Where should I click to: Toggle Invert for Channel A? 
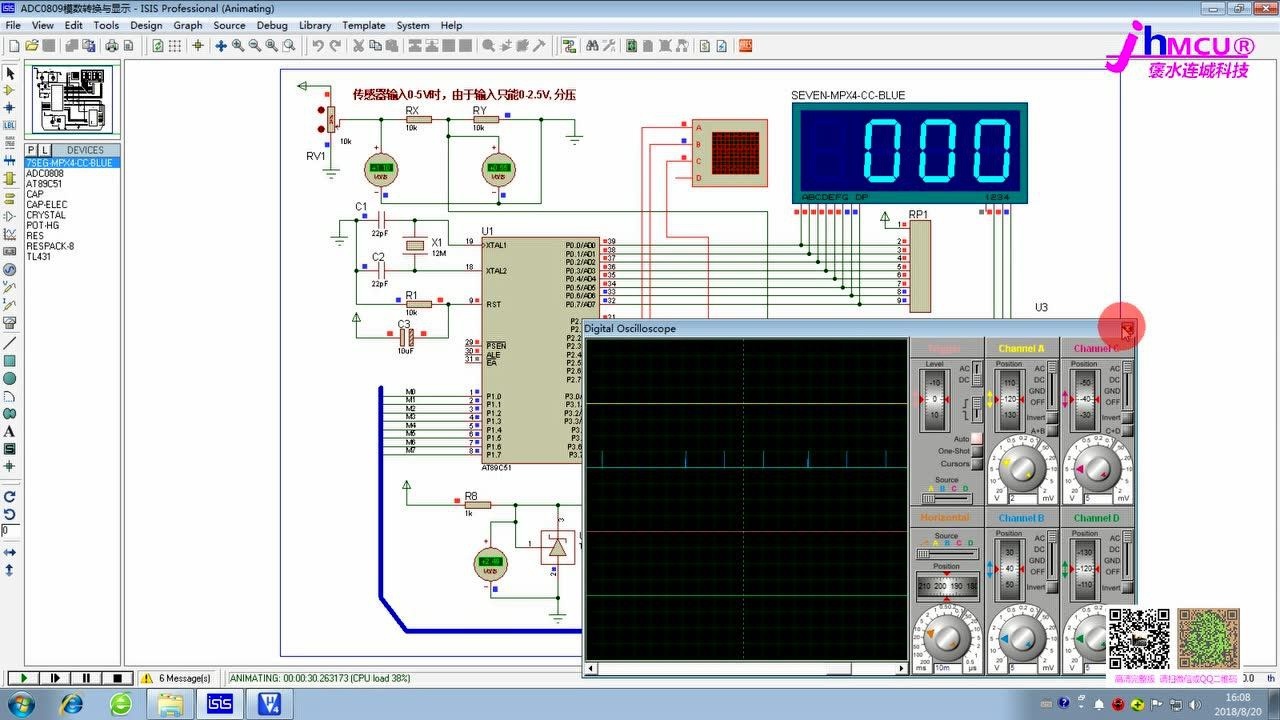tap(1051, 417)
